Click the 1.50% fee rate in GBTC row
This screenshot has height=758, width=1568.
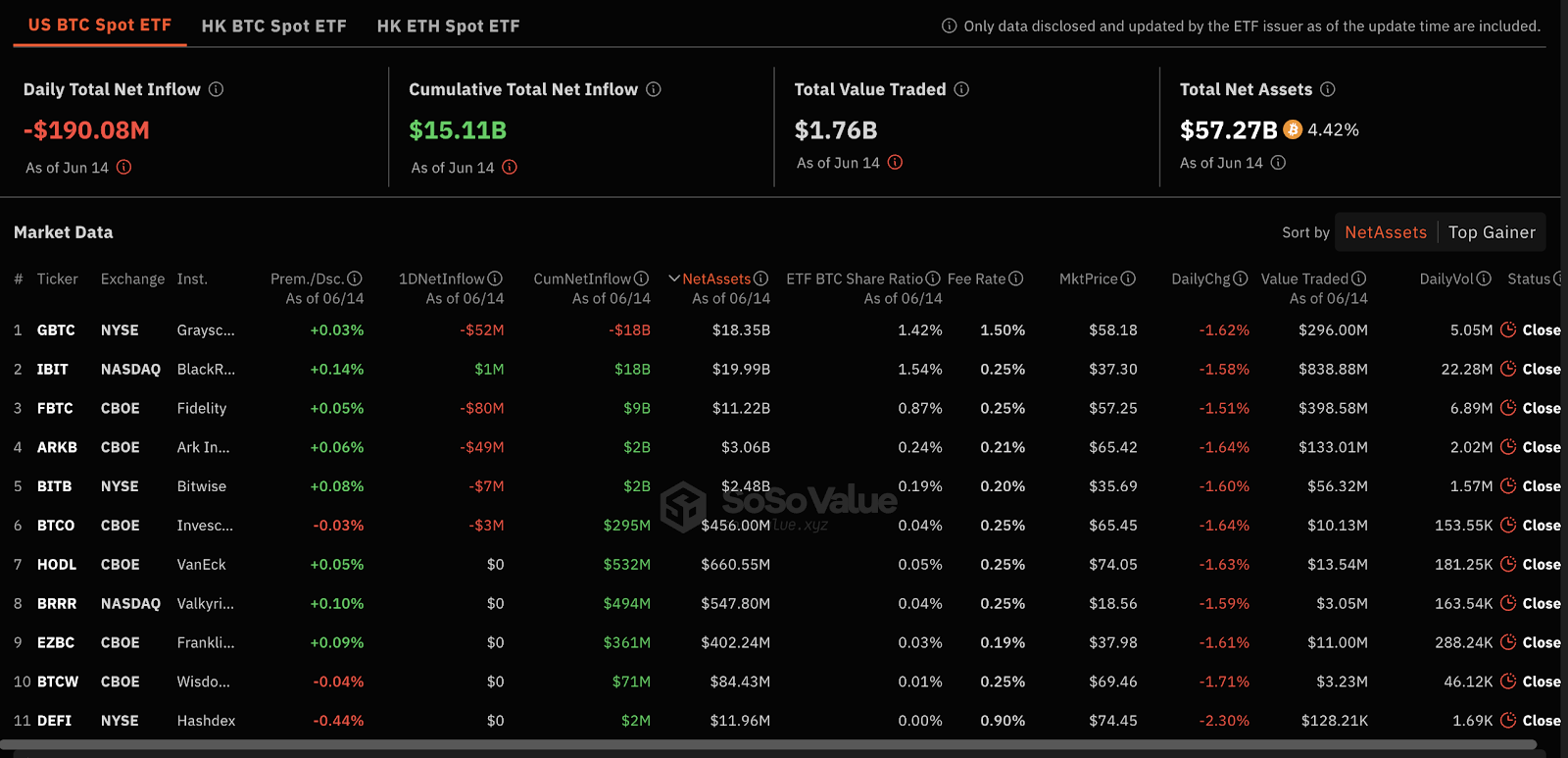(x=1003, y=330)
